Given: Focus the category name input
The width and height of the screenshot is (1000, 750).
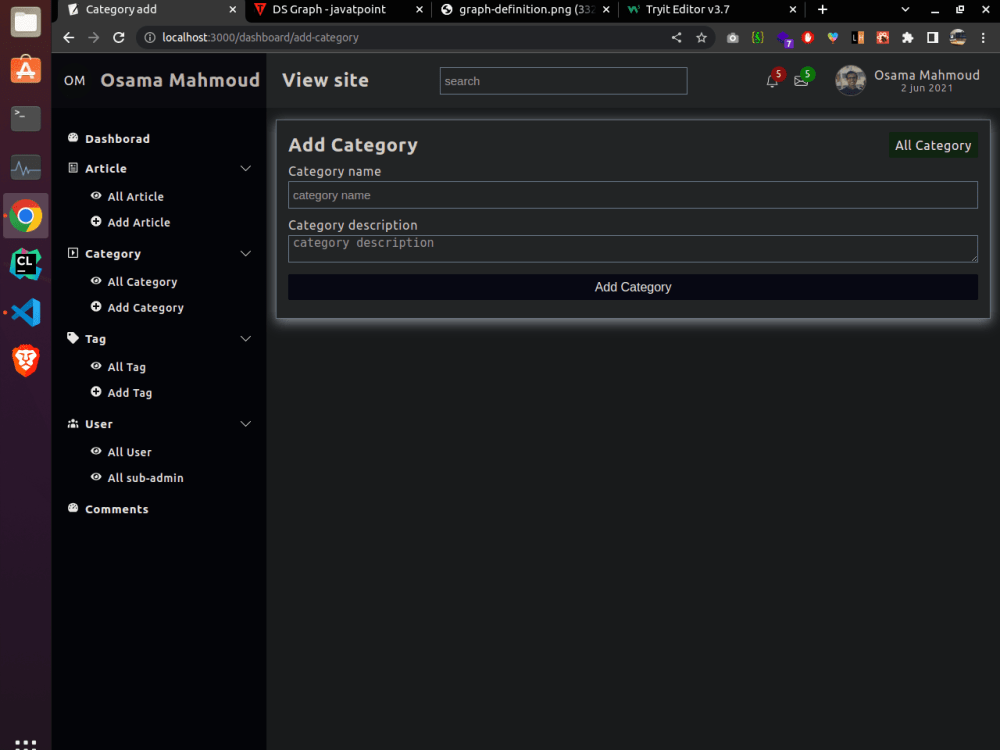Looking at the screenshot, I should (633, 195).
